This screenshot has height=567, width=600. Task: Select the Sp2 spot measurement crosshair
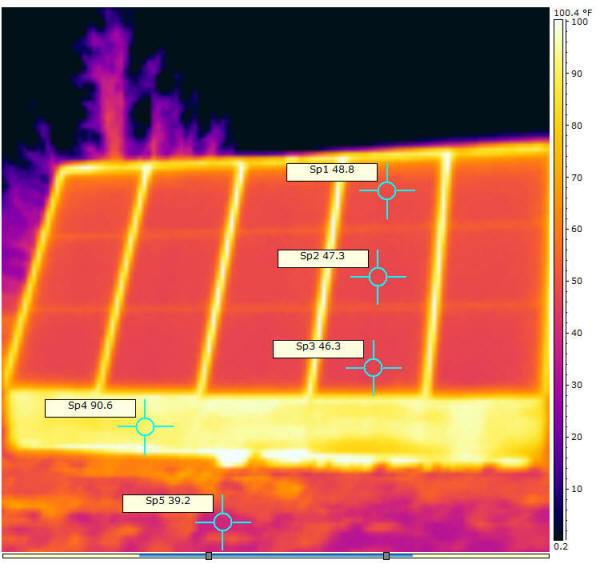click(x=378, y=277)
